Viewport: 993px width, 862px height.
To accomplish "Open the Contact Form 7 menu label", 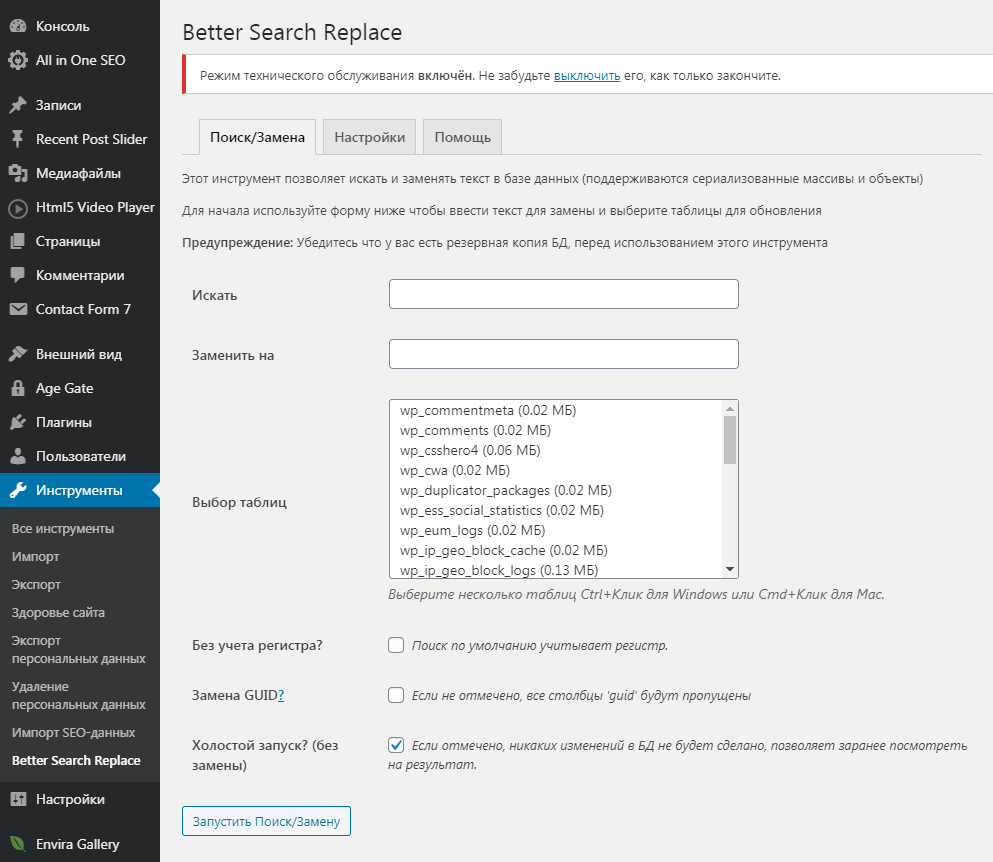I will point(83,309).
